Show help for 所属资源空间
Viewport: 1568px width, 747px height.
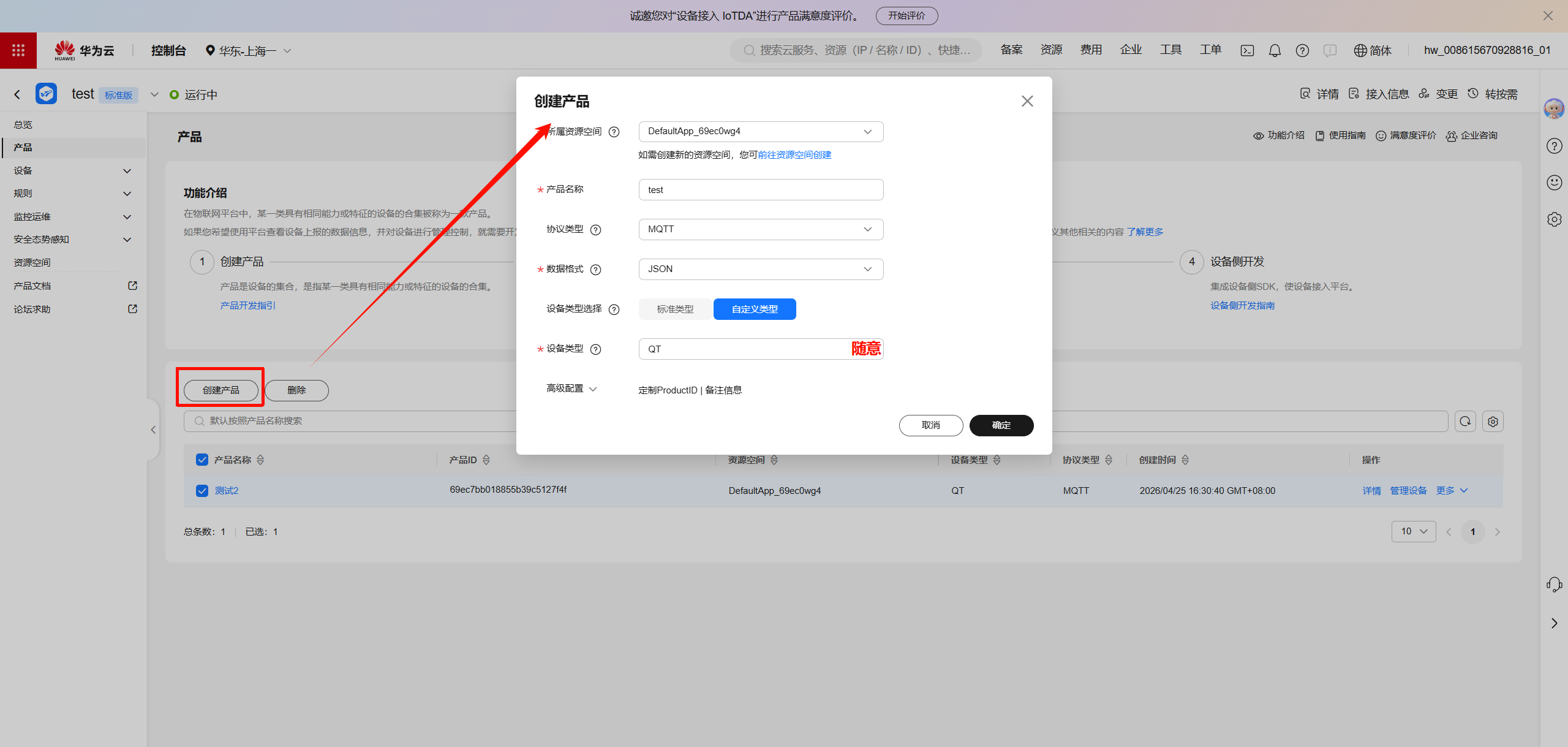614,132
